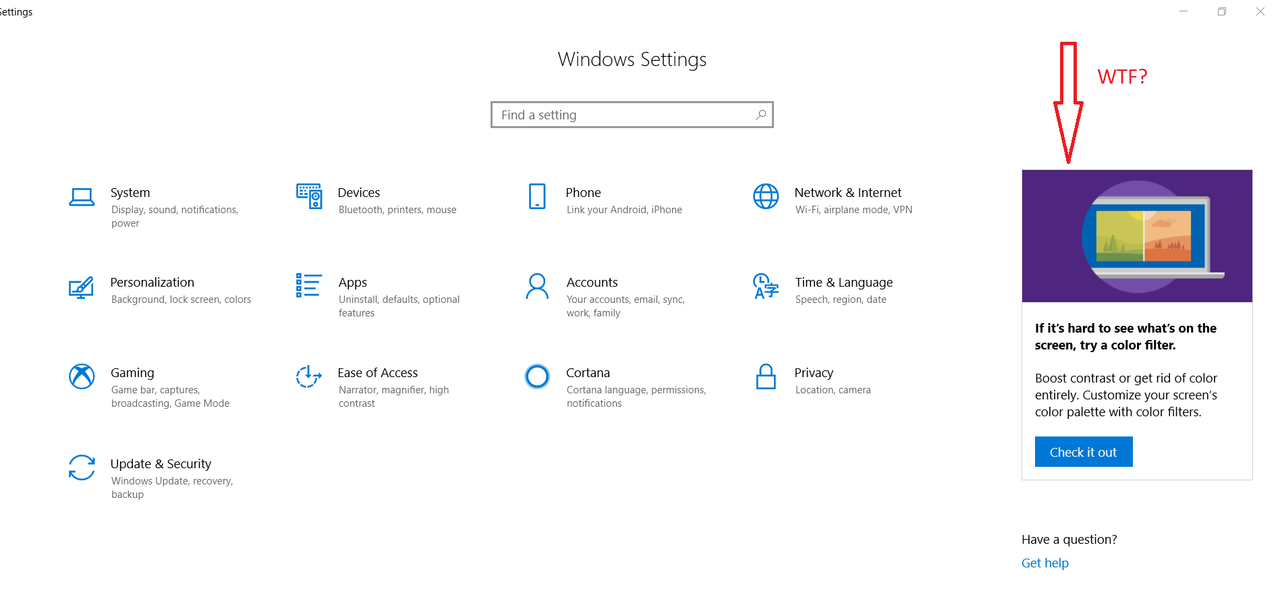Click 'Speech, region, date' description
The width and height of the screenshot is (1280, 597).
[x=841, y=300]
